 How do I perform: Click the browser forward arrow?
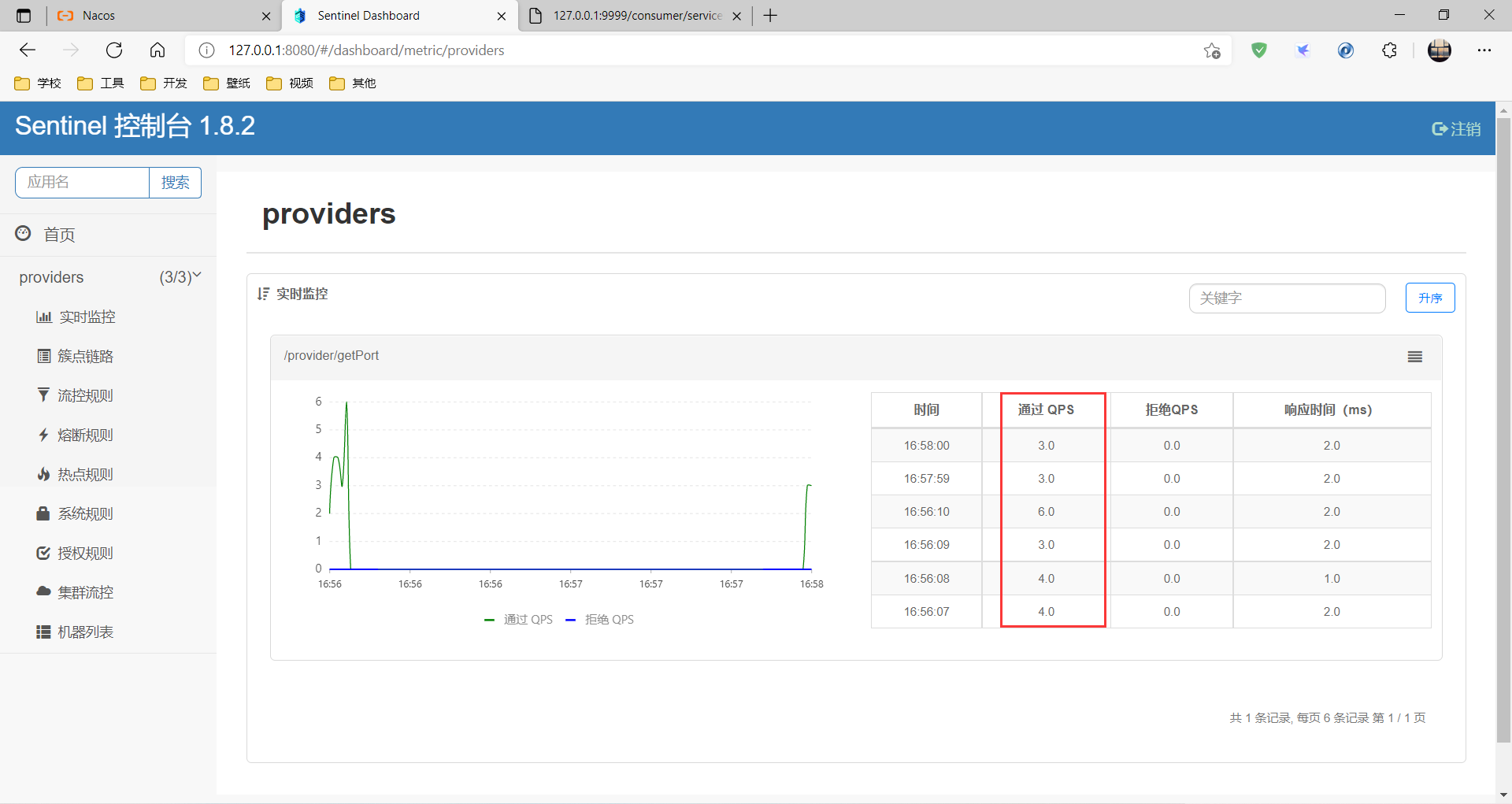coord(71,50)
